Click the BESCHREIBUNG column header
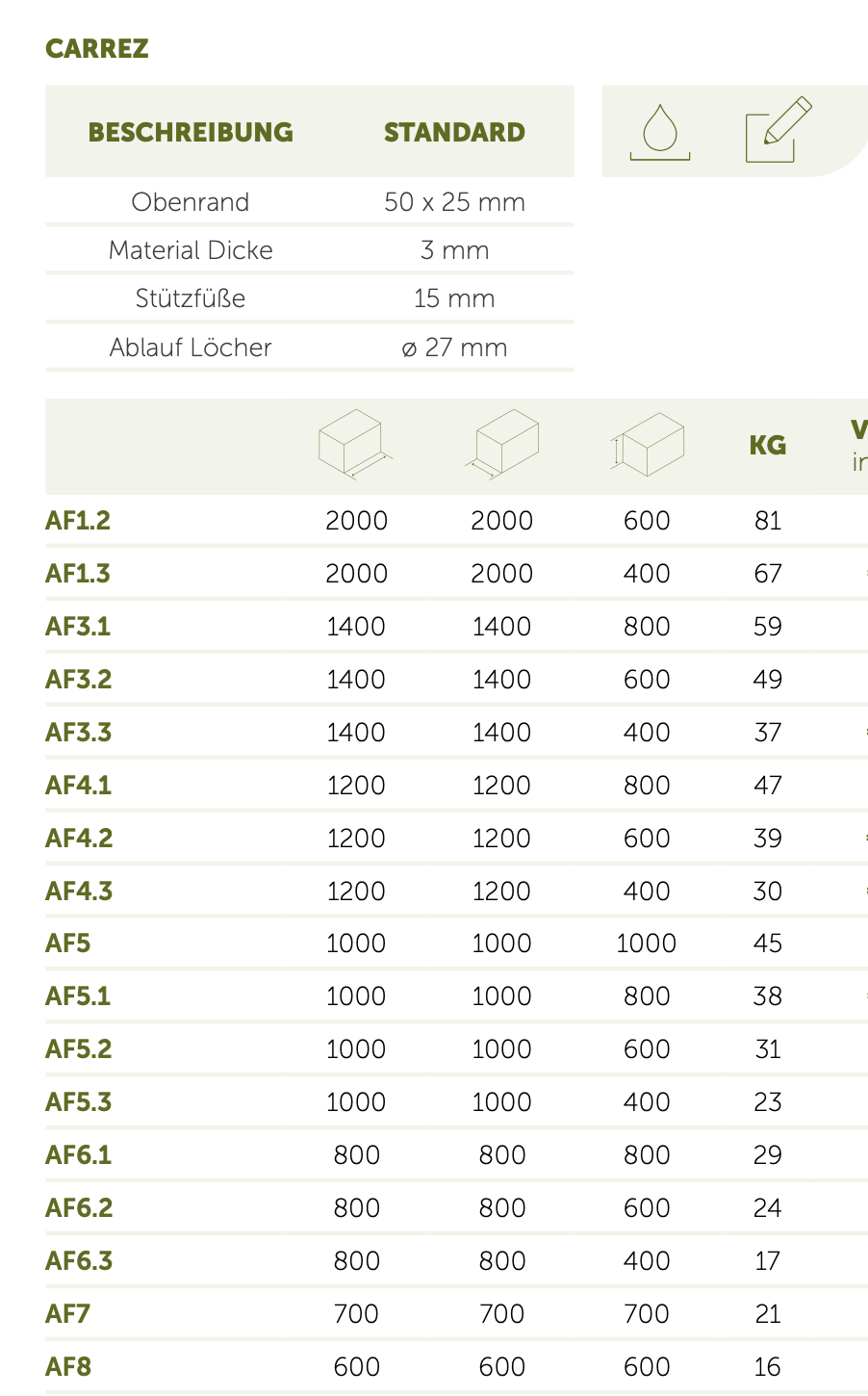 coord(191,132)
